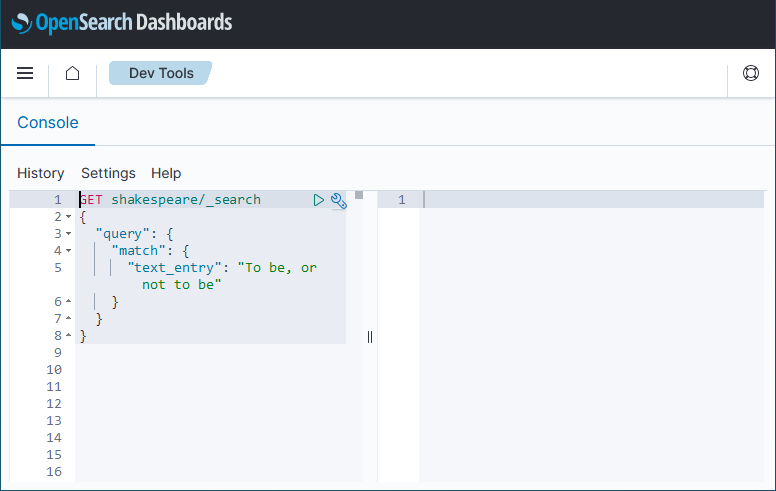Image resolution: width=776 pixels, height=491 pixels.
Task: Open the Settings menu
Action: (108, 173)
